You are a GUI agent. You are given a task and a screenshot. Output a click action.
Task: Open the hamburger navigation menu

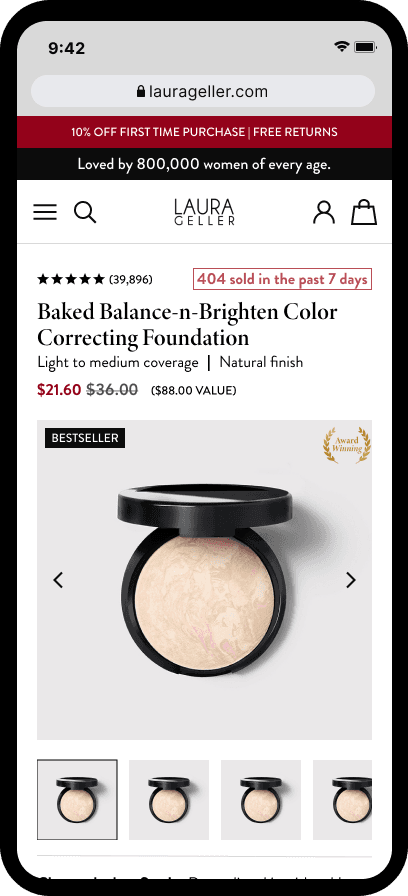pos(45,212)
